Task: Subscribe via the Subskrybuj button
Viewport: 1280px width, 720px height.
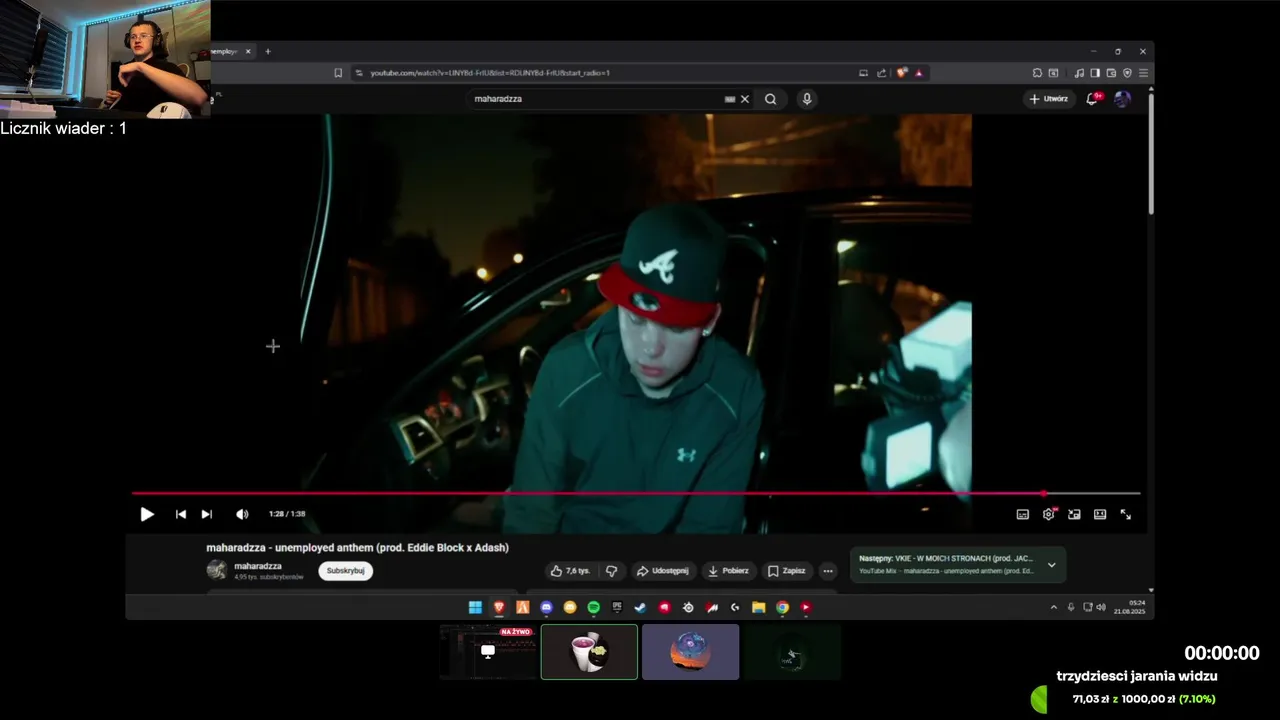Action: (346, 571)
